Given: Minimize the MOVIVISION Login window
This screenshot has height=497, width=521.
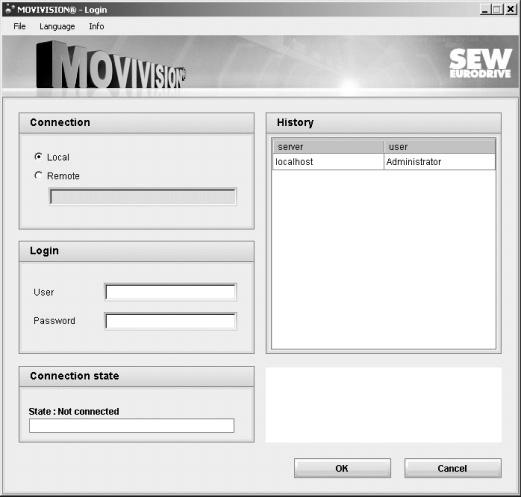Looking at the screenshot, I should [x=485, y=9].
